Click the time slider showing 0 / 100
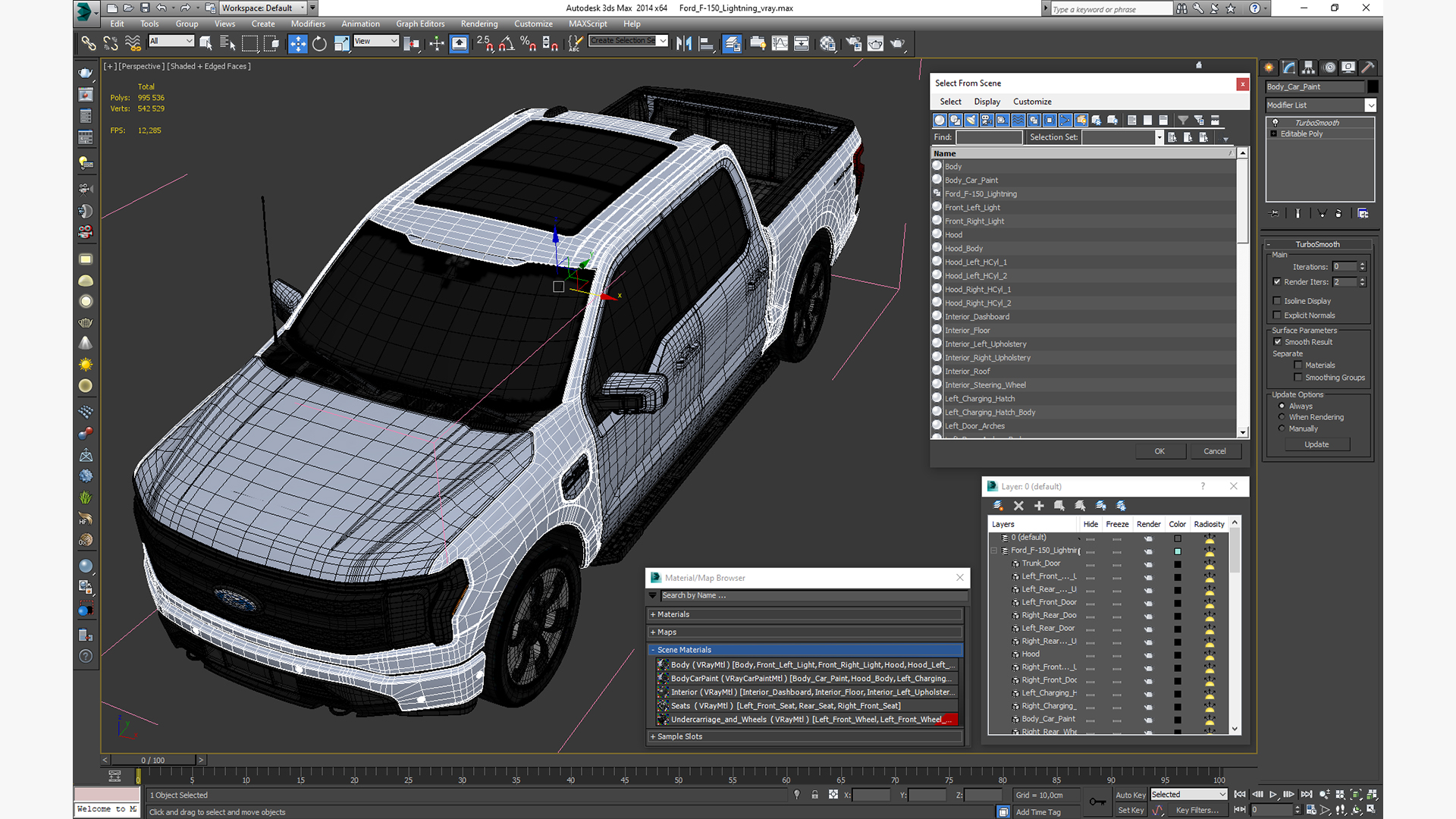Screen dimensions: 1456x819 pyautogui.click(x=153, y=760)
